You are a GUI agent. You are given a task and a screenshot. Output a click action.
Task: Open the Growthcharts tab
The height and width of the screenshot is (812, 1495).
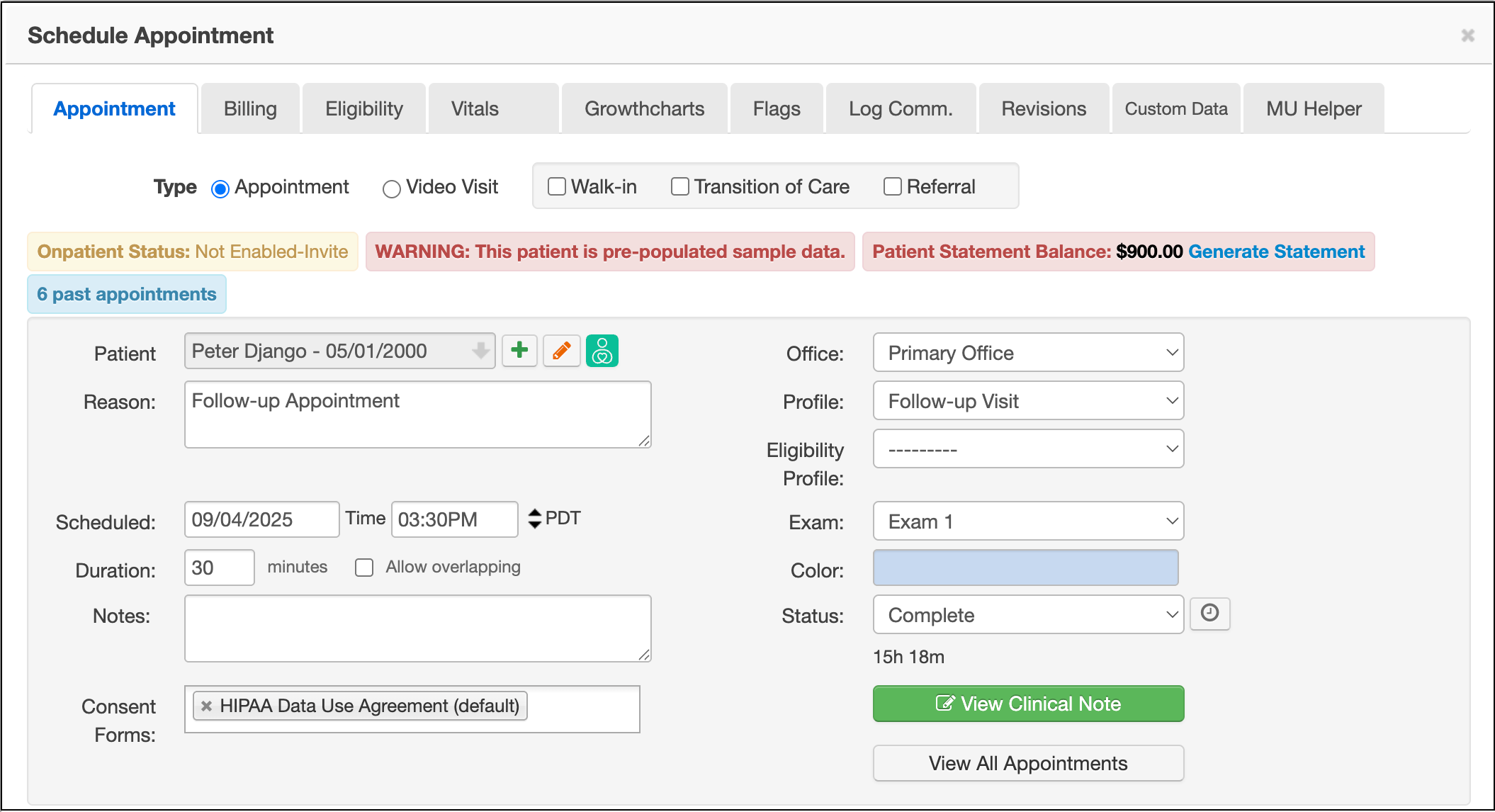pyautogui.click(x=644, y=108)
